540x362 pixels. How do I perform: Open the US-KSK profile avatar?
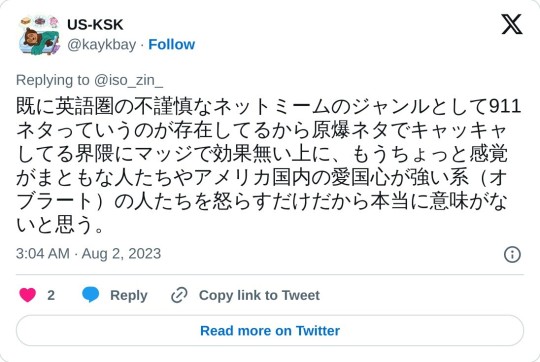click(39, 35)
